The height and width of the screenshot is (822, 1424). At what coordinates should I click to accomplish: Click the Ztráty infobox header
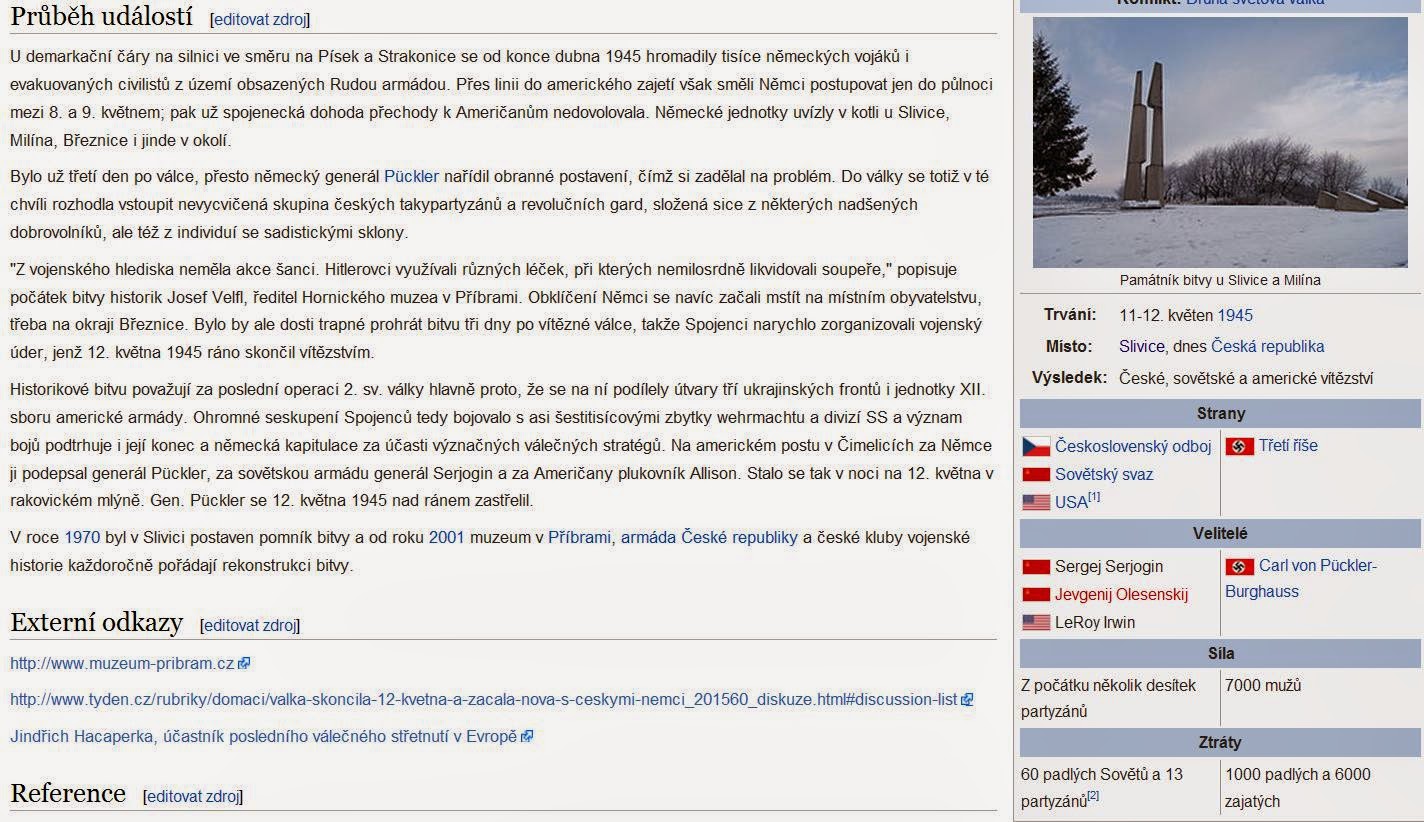(1221, 743)
